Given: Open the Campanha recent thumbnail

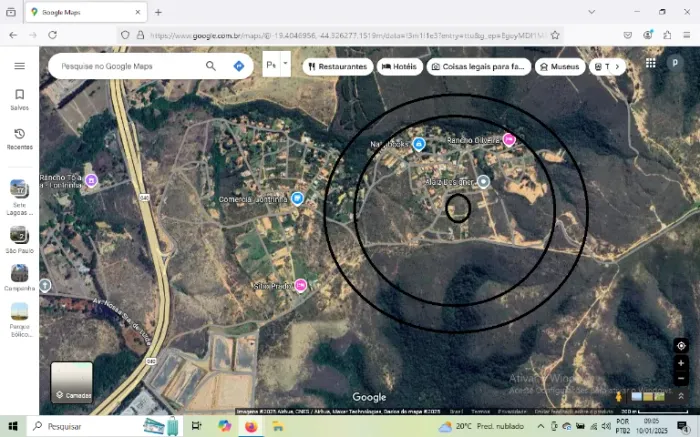Looking at the screenshot, I should 19,278.
